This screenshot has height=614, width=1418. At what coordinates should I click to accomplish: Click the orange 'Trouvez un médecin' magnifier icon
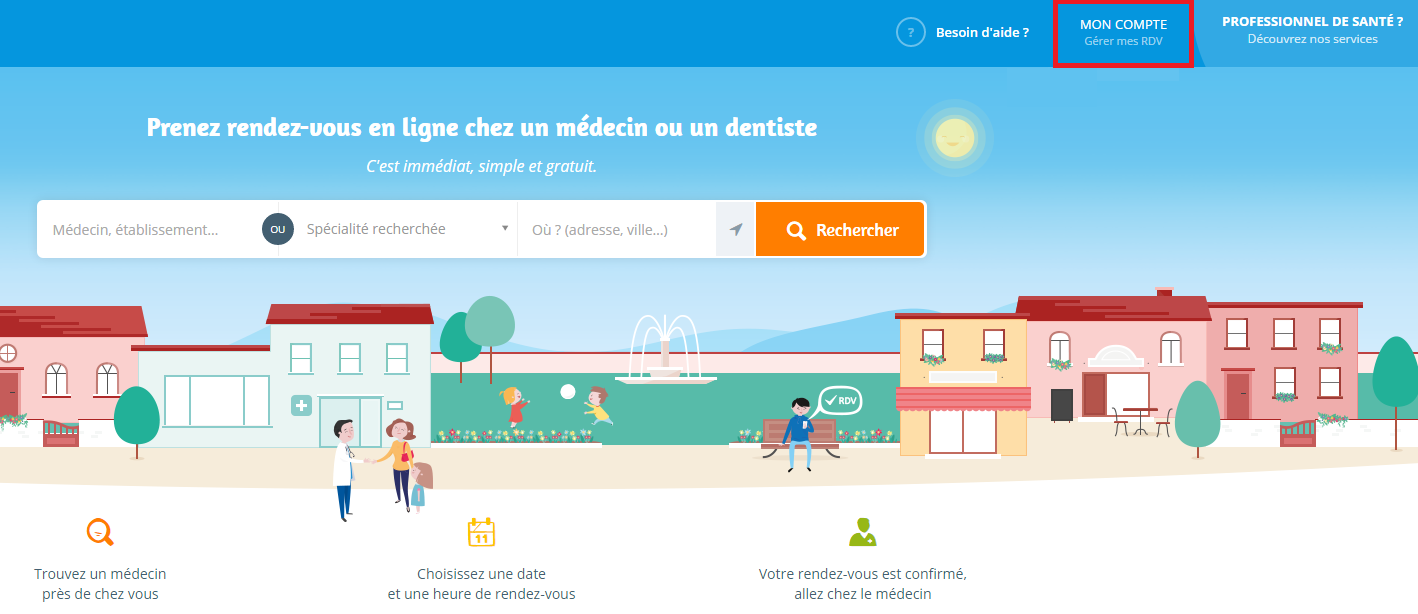pos(100,531)
